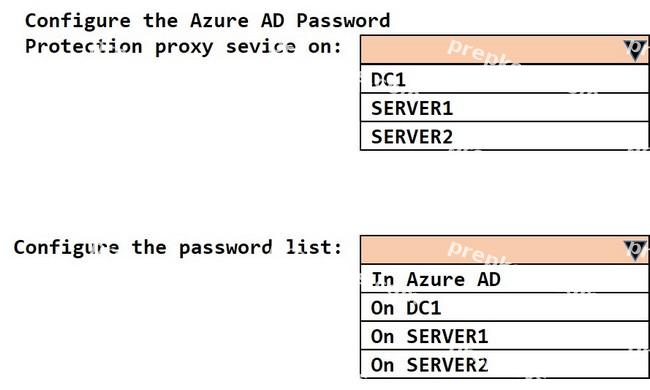Select DC1 for the proxy service
This screenshot has width=650, height=390.
coord(504,79)
